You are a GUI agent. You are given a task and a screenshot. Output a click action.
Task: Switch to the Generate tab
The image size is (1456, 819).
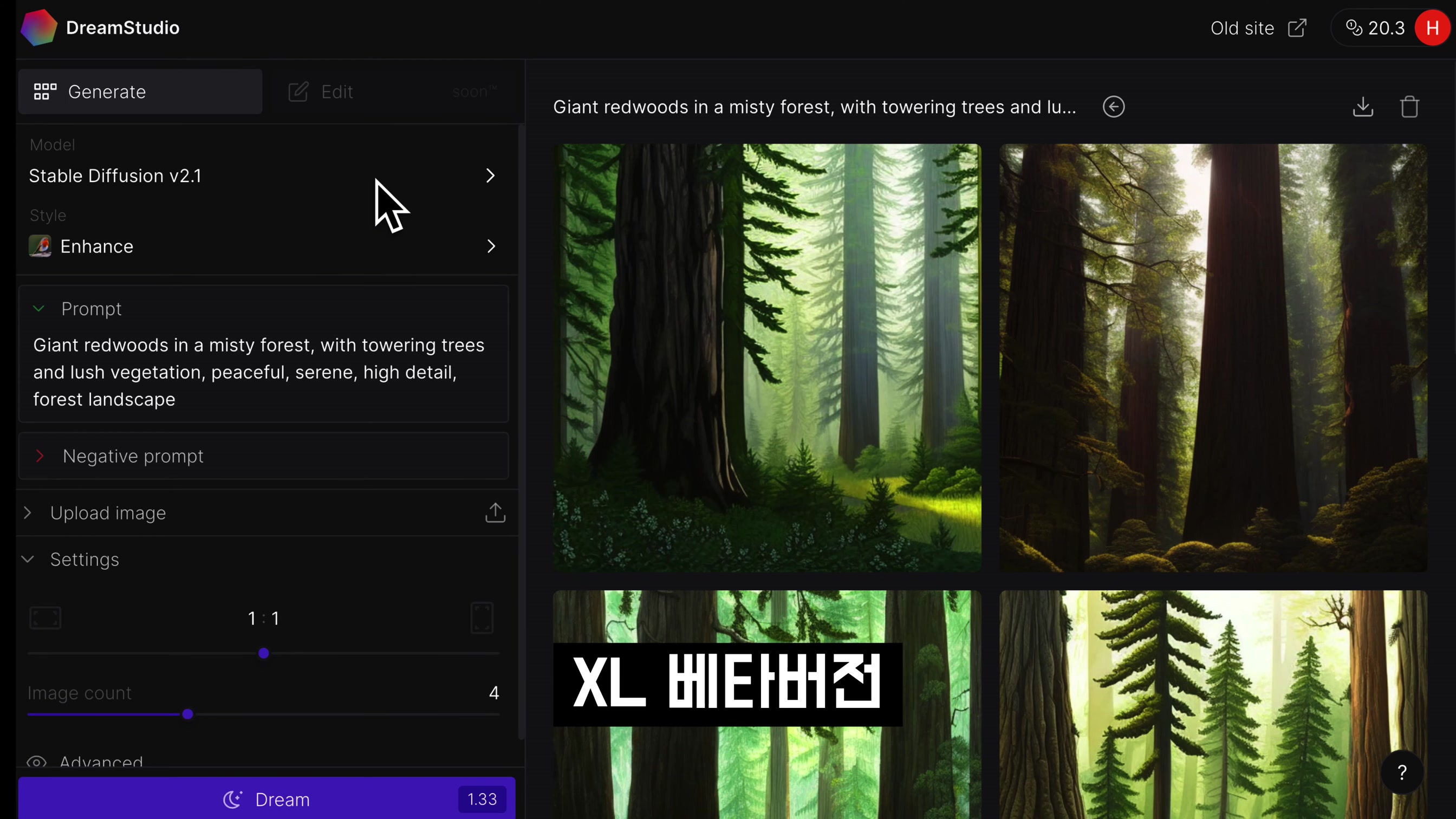[140, 92]
